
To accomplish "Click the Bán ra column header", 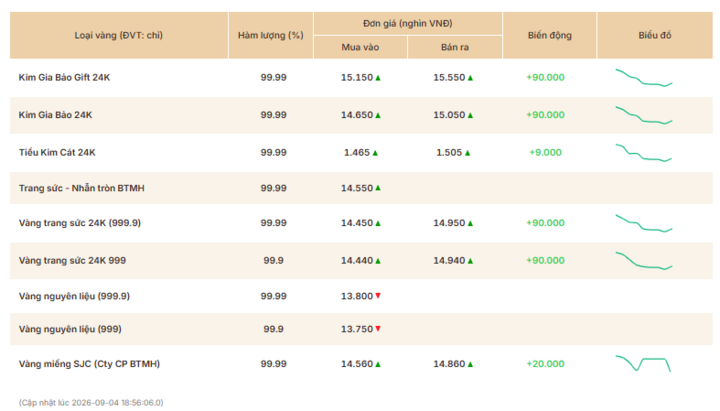I will (x=455, y=47).
